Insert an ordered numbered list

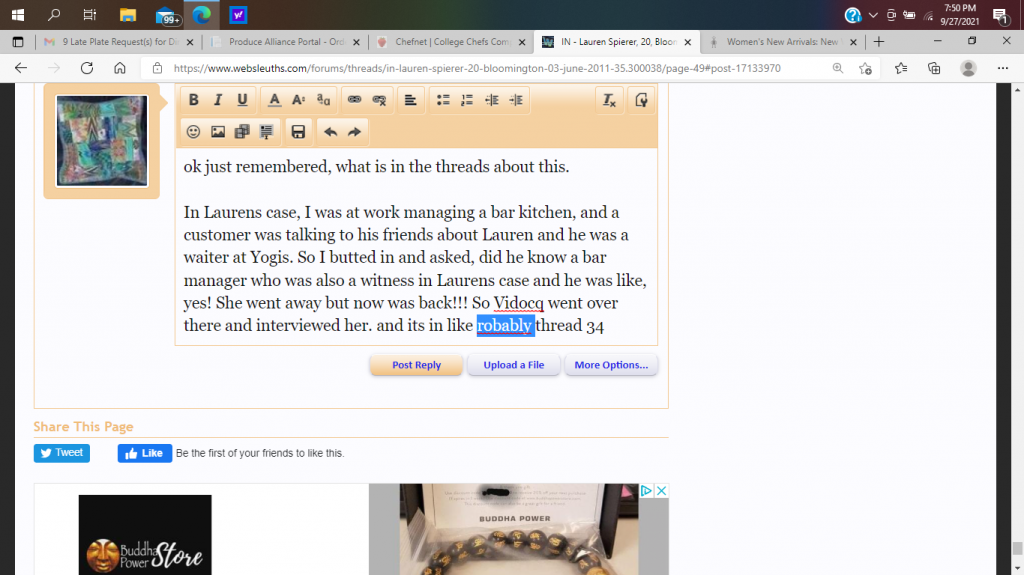467,100
